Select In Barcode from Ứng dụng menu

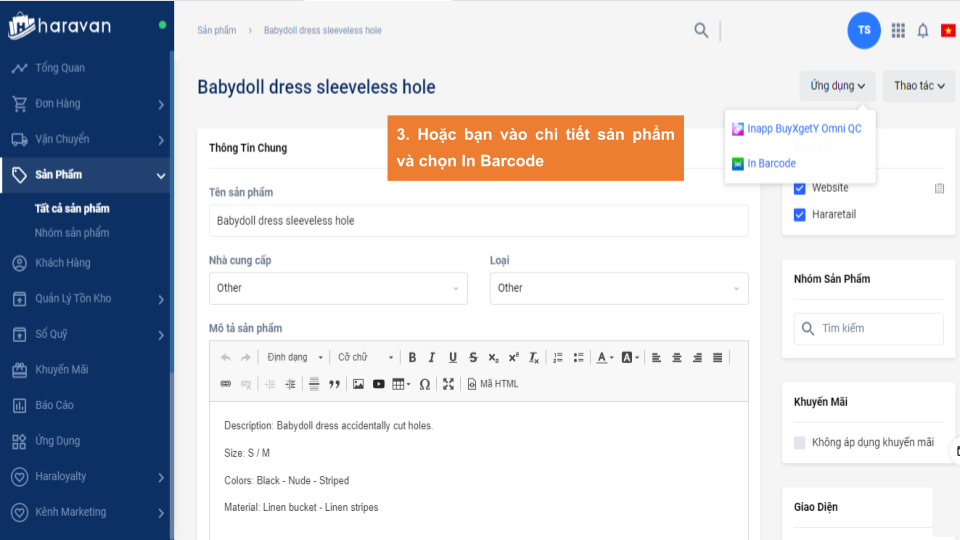point(771,163)
